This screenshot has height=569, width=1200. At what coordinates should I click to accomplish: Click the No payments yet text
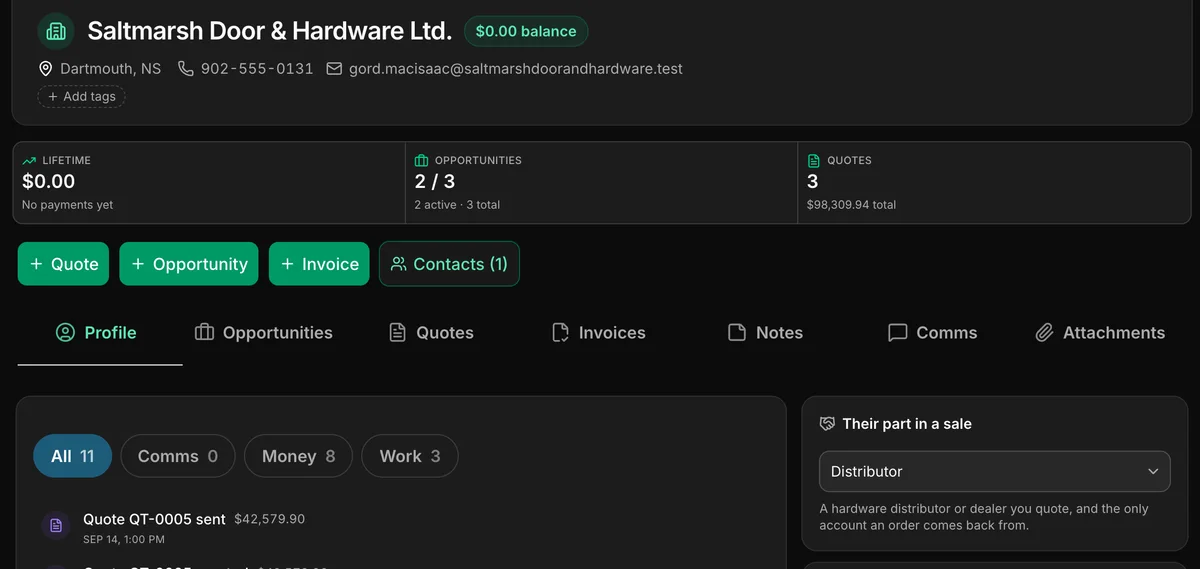(67, 205)
